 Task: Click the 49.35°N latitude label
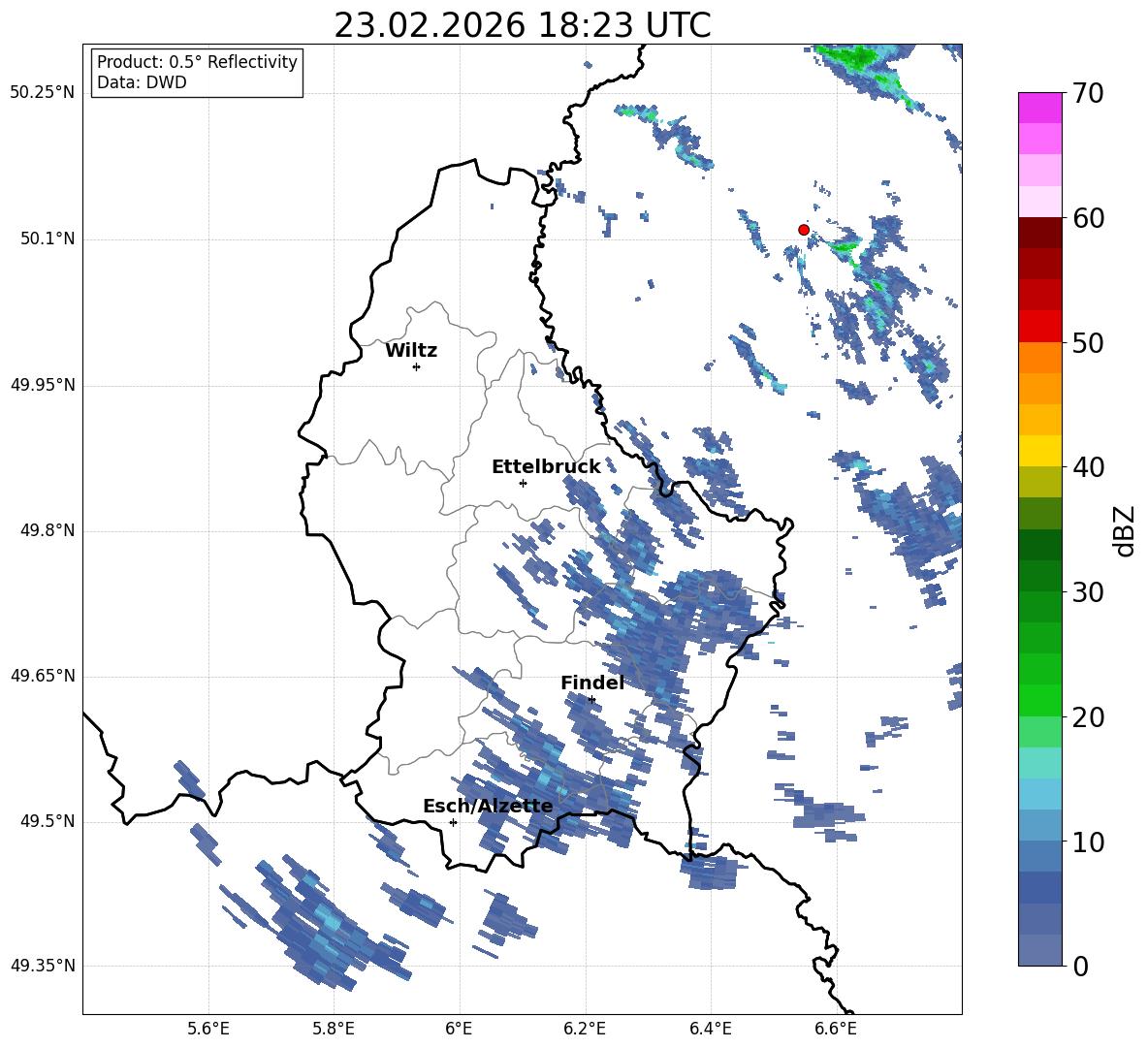coord(43,966)
